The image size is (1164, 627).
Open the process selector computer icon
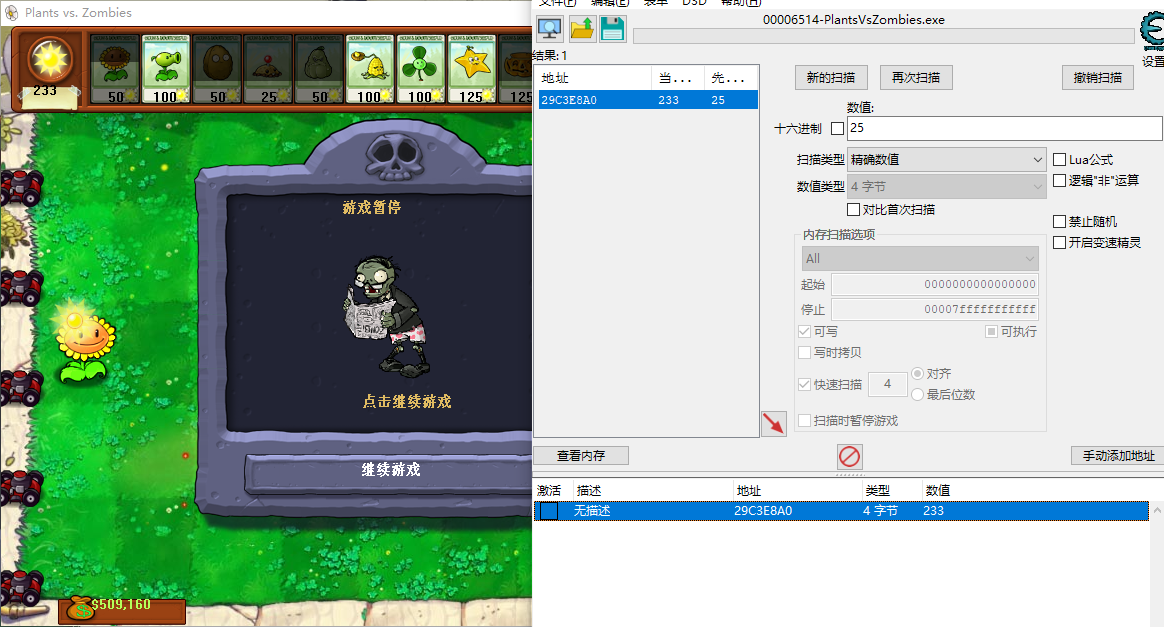(549, 29)
